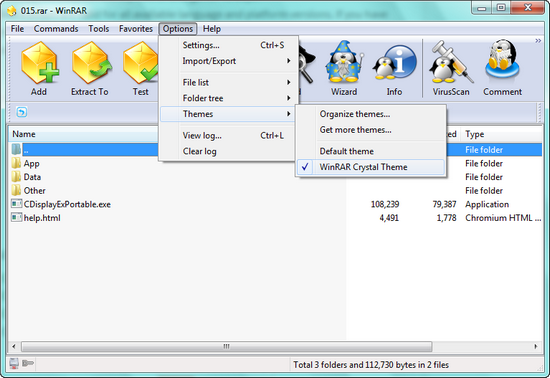The image size is (550, 378).
Task: Sort by the Type column header
Action: [501, 134]
